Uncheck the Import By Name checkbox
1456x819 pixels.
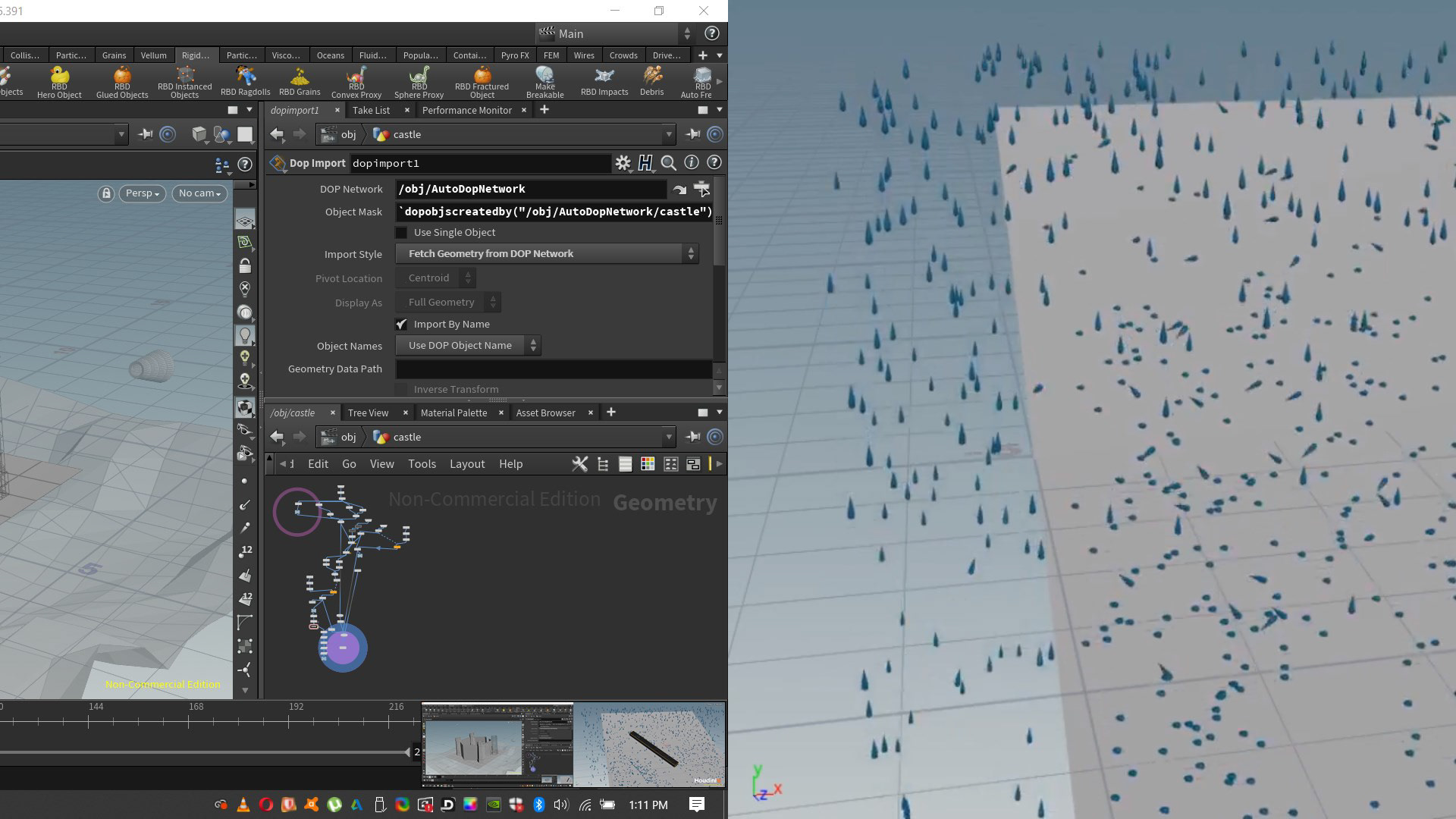(x=402, y=325)
